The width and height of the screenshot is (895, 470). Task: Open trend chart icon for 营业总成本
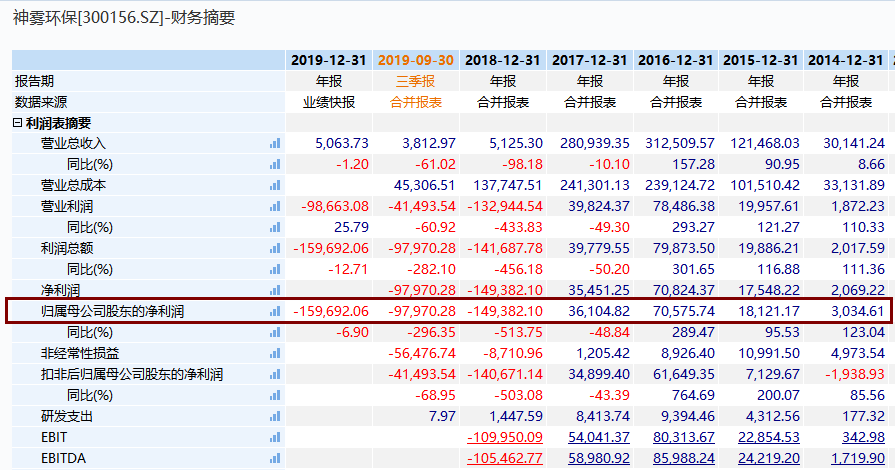(x=275, y=185)
